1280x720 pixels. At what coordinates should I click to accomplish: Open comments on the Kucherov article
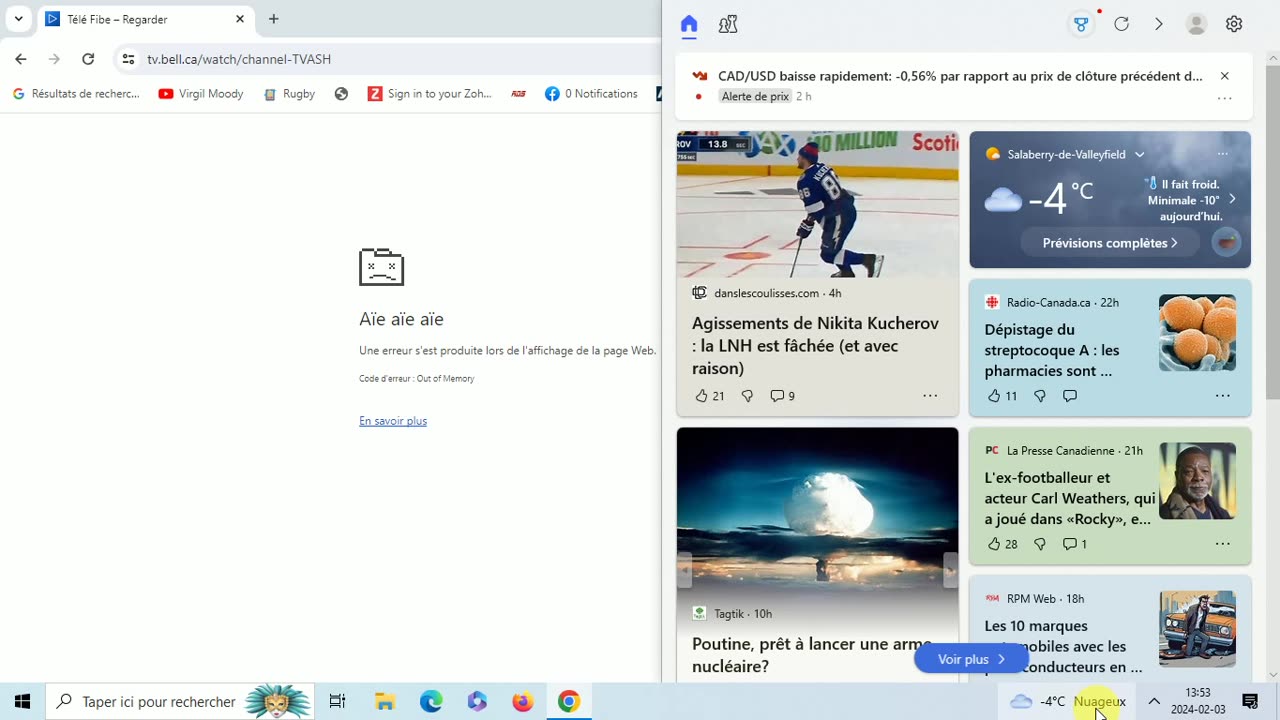click(782, 396)
